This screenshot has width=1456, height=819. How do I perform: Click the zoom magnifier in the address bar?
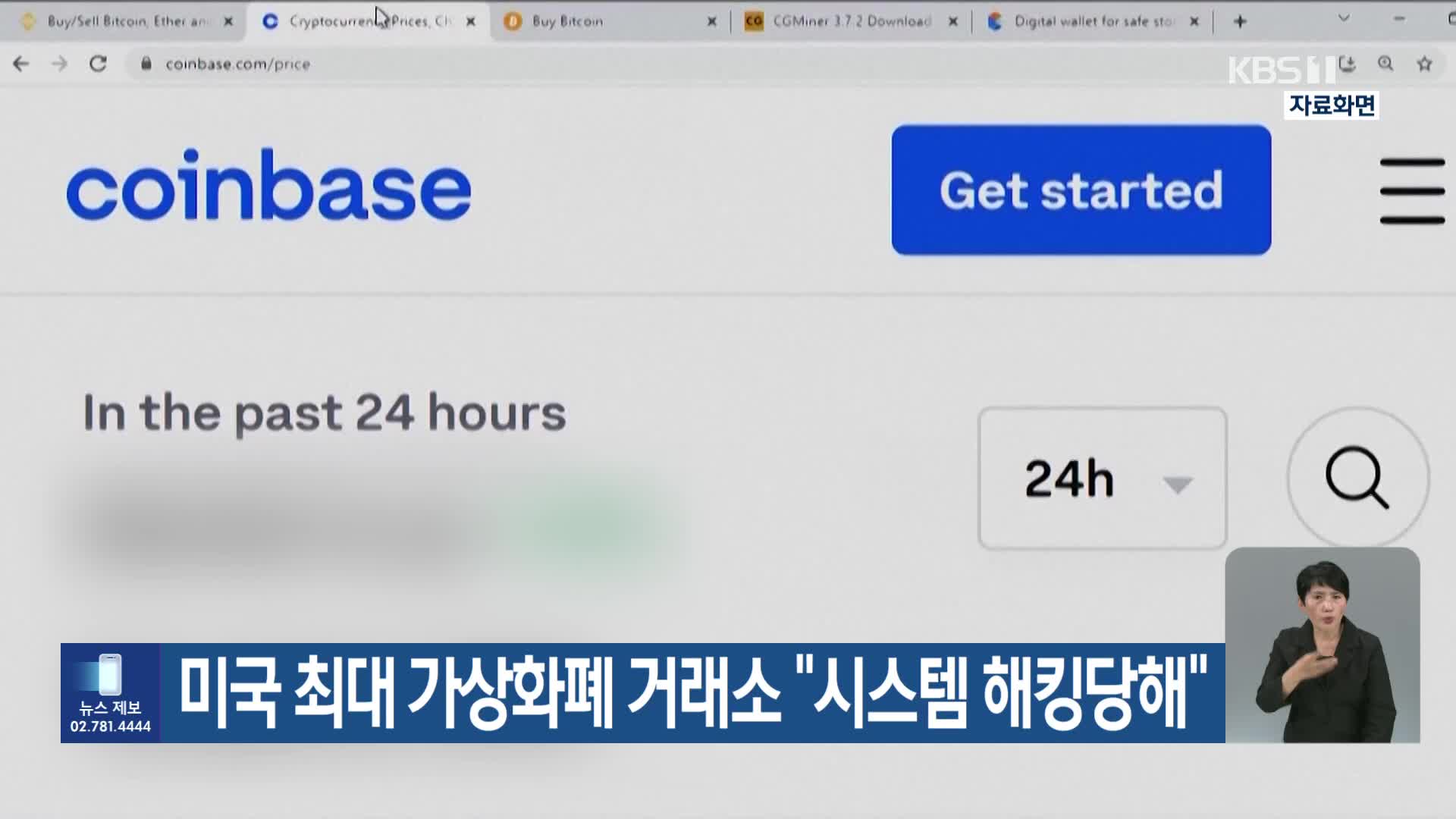(x=1385, y=64)
